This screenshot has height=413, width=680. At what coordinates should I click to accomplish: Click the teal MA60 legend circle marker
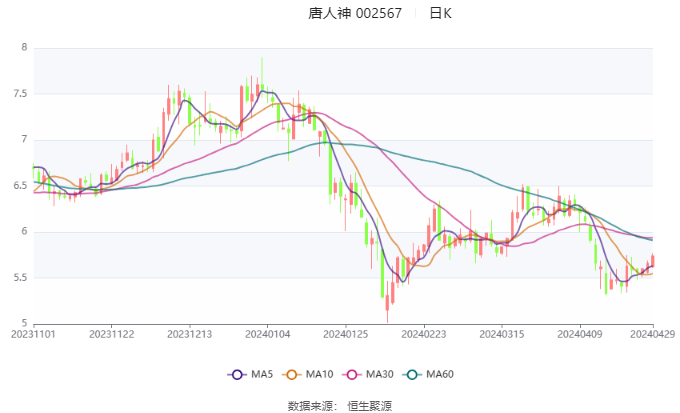(413, 374)
